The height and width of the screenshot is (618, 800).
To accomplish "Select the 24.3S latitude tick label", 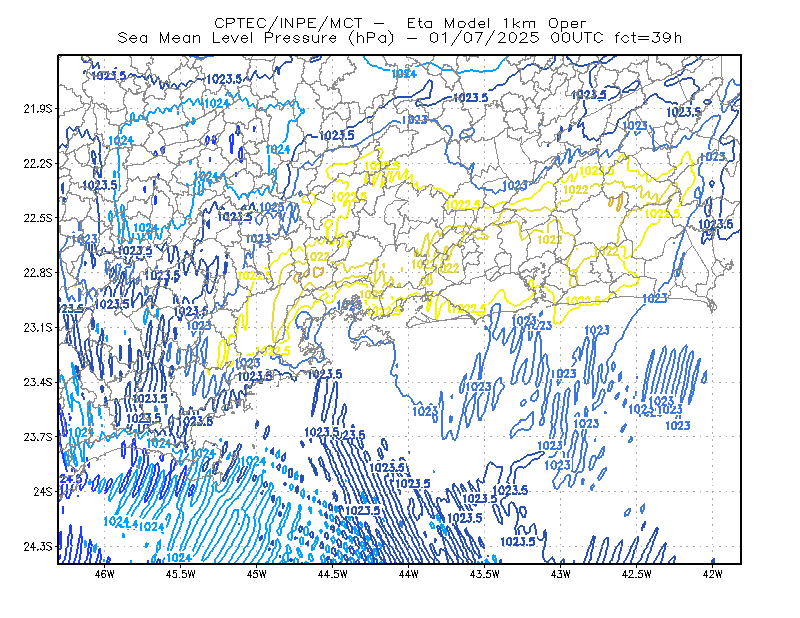I will pos(38,547).
